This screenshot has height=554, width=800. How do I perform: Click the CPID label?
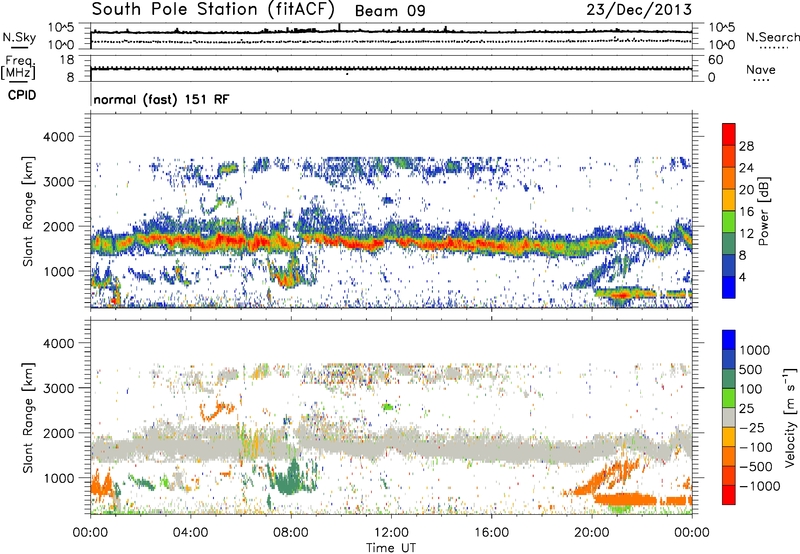click(x=22, y=95)
